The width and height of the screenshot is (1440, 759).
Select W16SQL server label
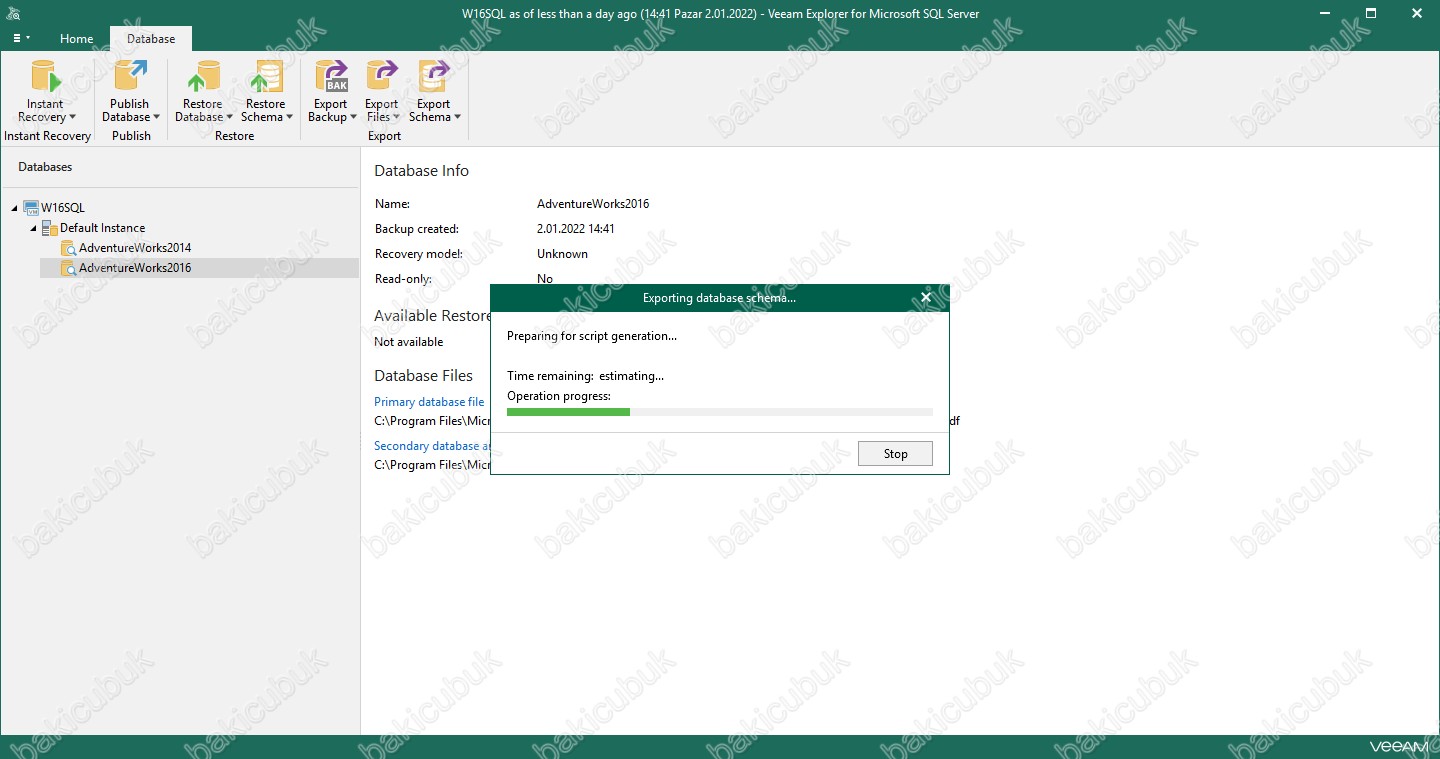coord(63,208)
